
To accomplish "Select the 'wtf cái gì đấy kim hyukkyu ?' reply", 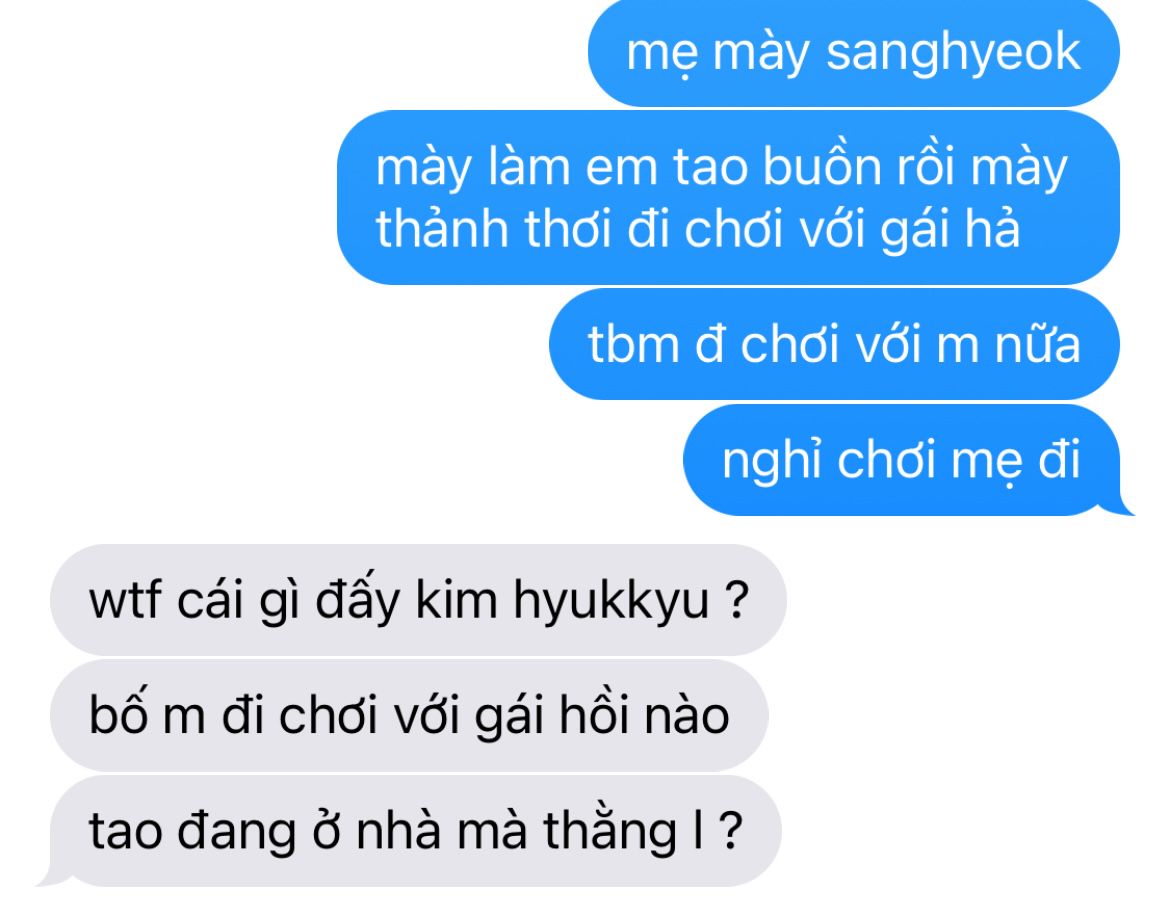I will pos(418,600).
